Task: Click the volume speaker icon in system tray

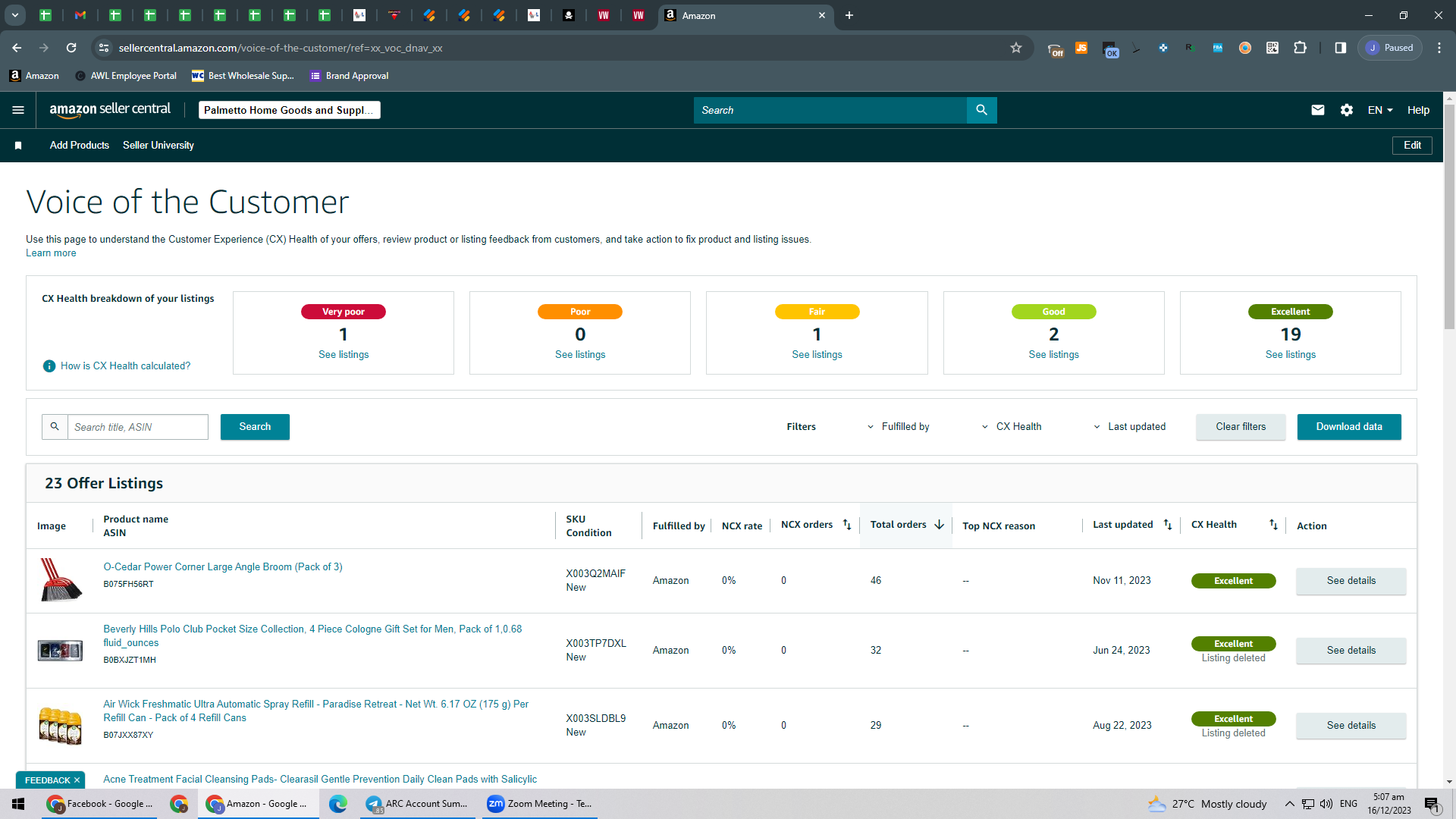Action: pyautogui.click(x=1326, y=804)
